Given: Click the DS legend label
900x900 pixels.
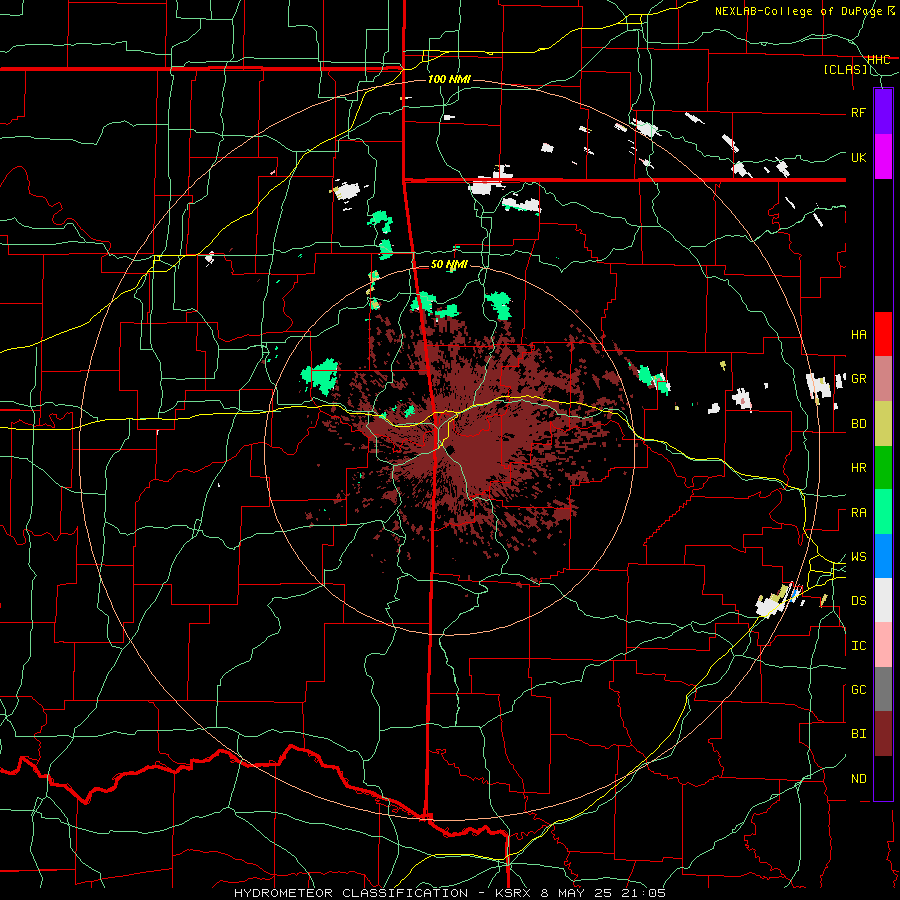Looking at the screenshot, I should 858,601.
